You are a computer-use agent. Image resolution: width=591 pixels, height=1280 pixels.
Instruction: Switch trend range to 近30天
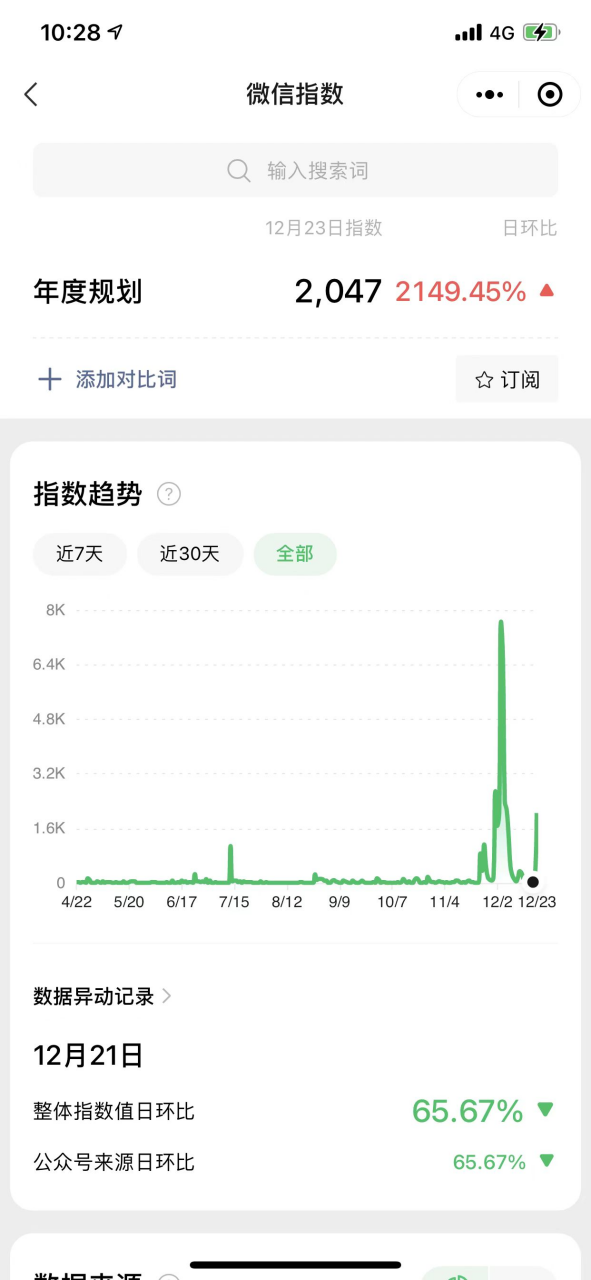tap(190, 554)
